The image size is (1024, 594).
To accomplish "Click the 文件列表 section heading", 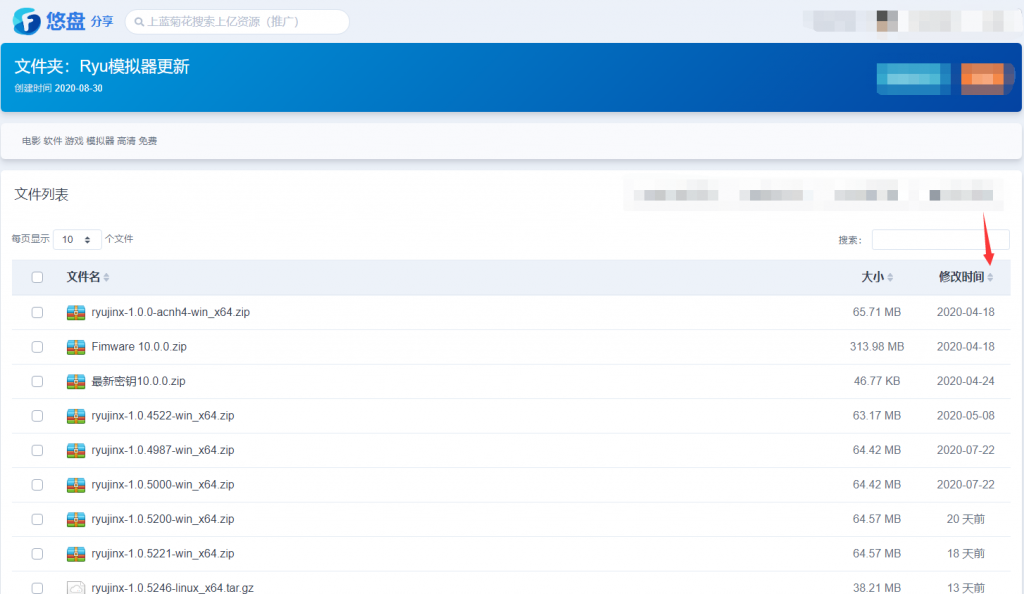I will click(x=41, y=195).
